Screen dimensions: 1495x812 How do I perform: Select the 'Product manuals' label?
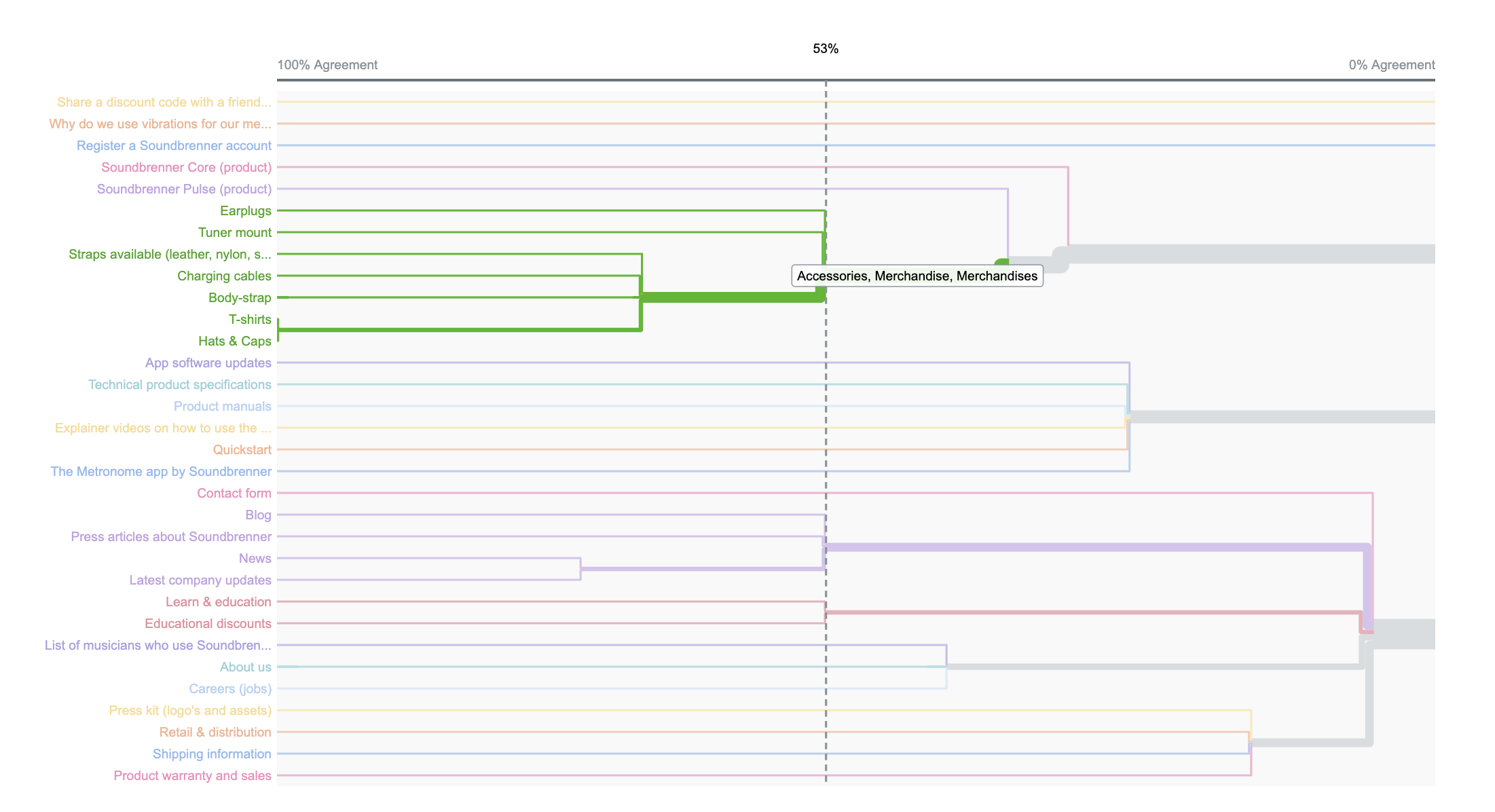[223, 406]
